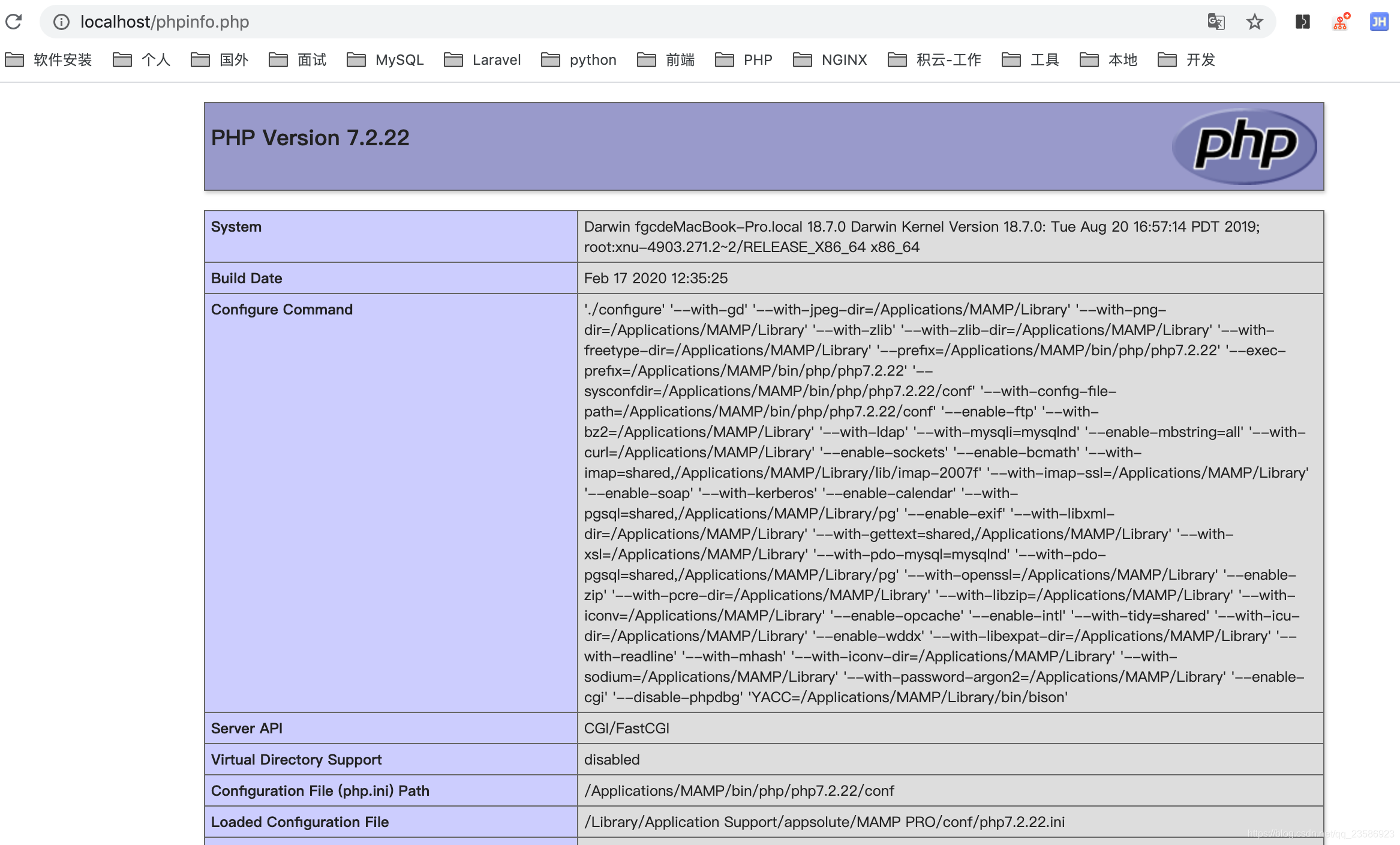The height and width of the screenshot is (845, 1400).
Task: Bookmark this page with the star
Action: (x=1254, y=22)
